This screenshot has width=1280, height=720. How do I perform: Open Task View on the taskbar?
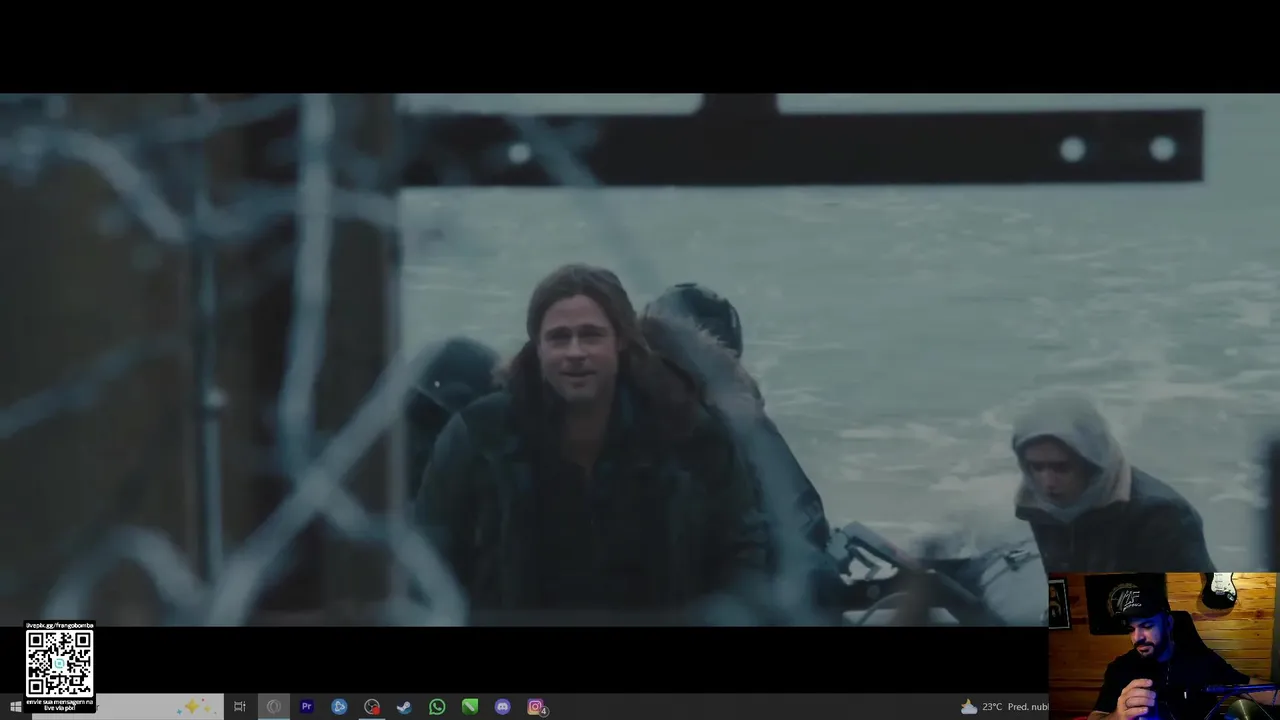pos(240,707)
